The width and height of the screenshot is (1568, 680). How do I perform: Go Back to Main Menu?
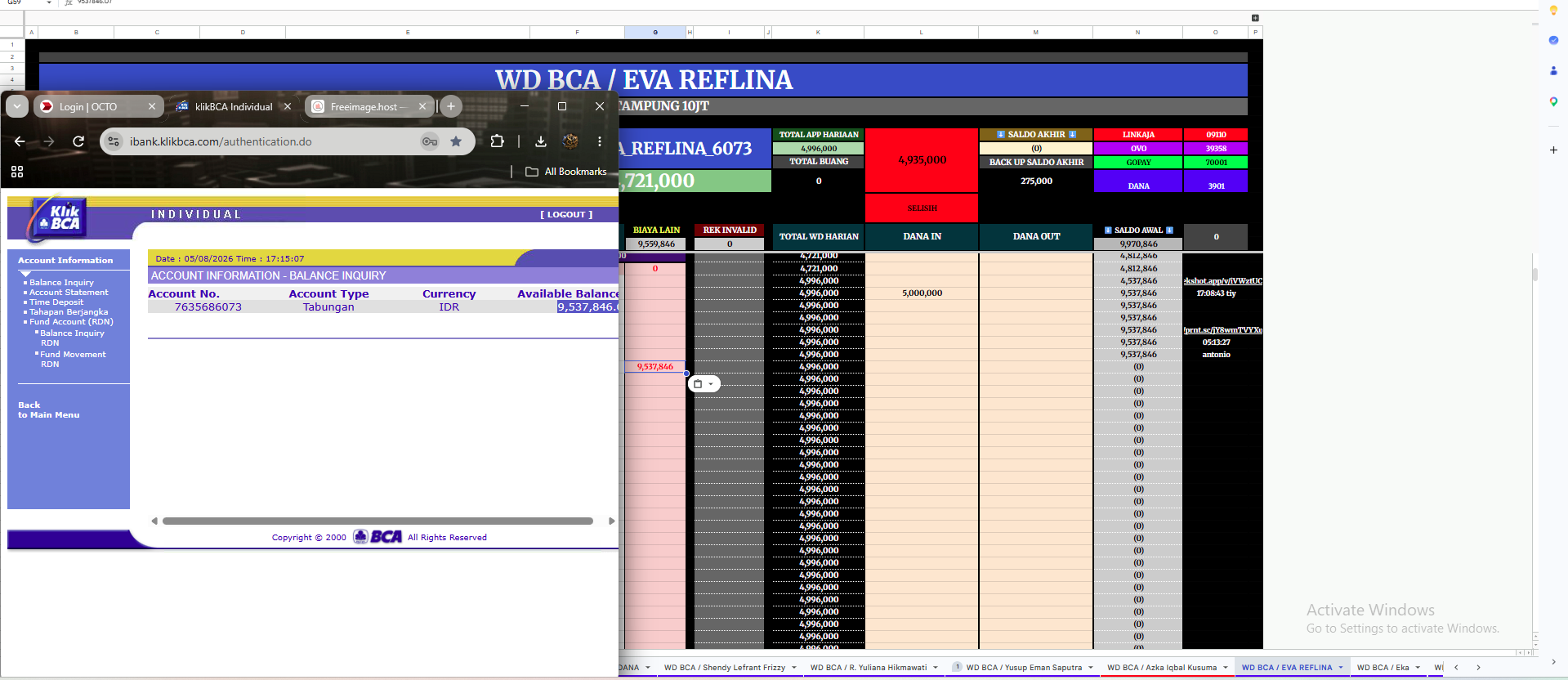49,409
